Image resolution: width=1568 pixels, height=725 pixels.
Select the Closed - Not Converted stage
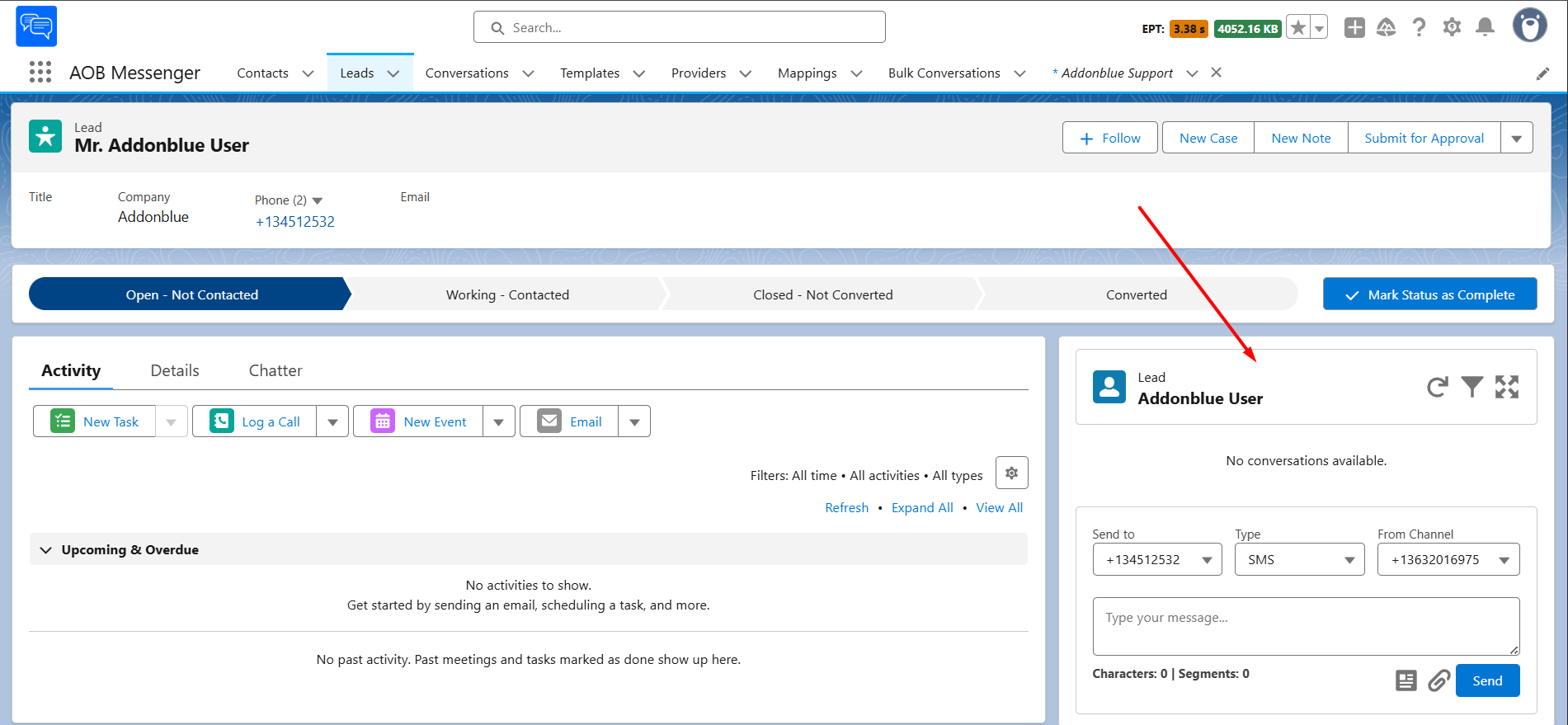[822, 294]
